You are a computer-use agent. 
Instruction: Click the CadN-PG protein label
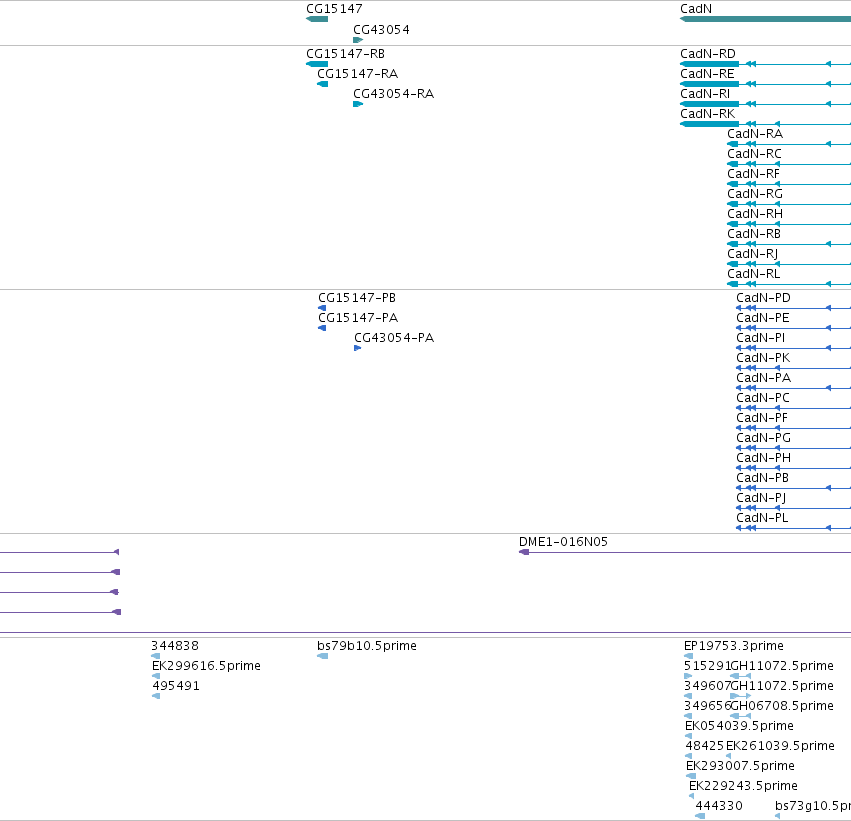click(764, 438)
